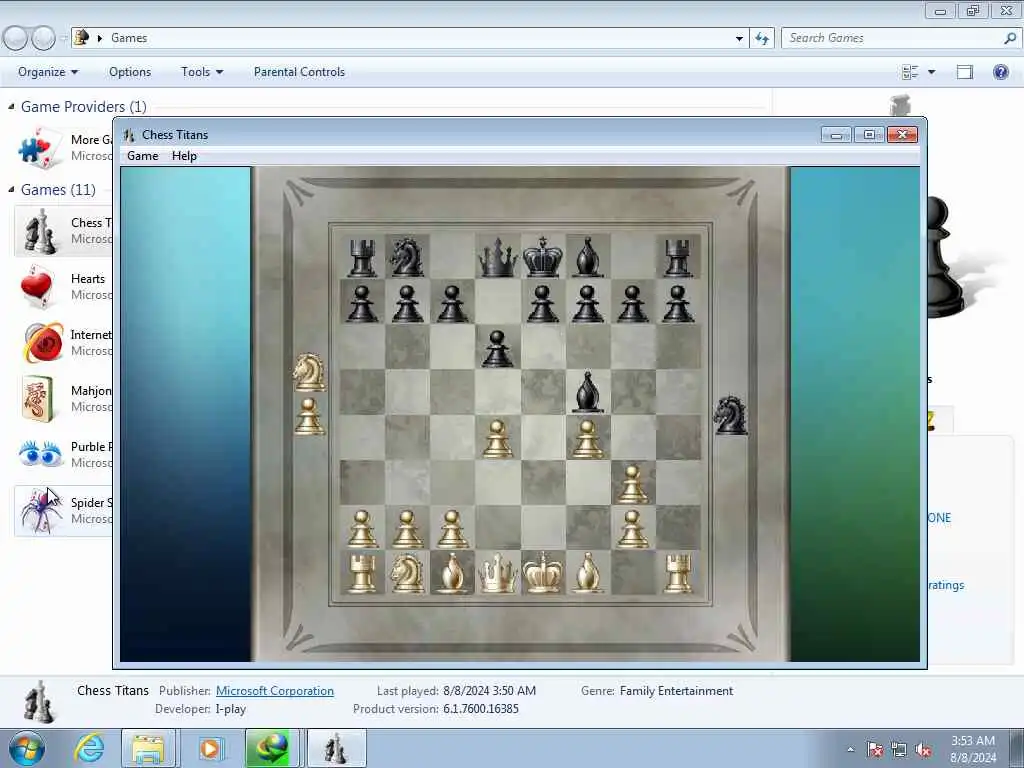
Task: Select the white pawn on g2
Action: tap(632, 528)
